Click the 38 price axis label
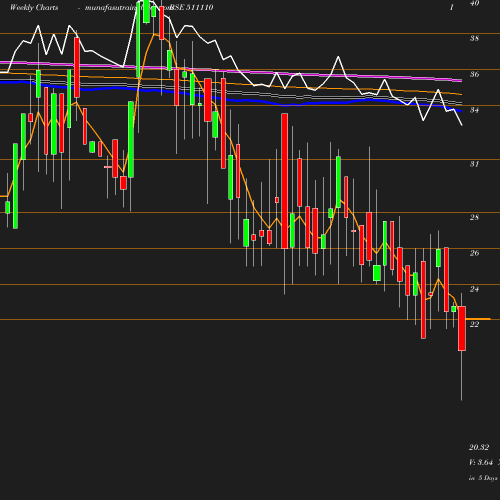The width and height of the screenshot is (500, 500). click(474, 38)
